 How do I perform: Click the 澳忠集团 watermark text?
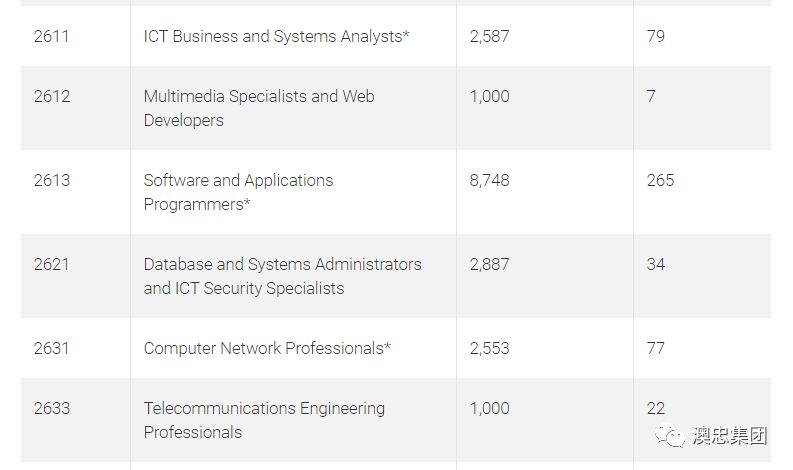coord(727,436)
